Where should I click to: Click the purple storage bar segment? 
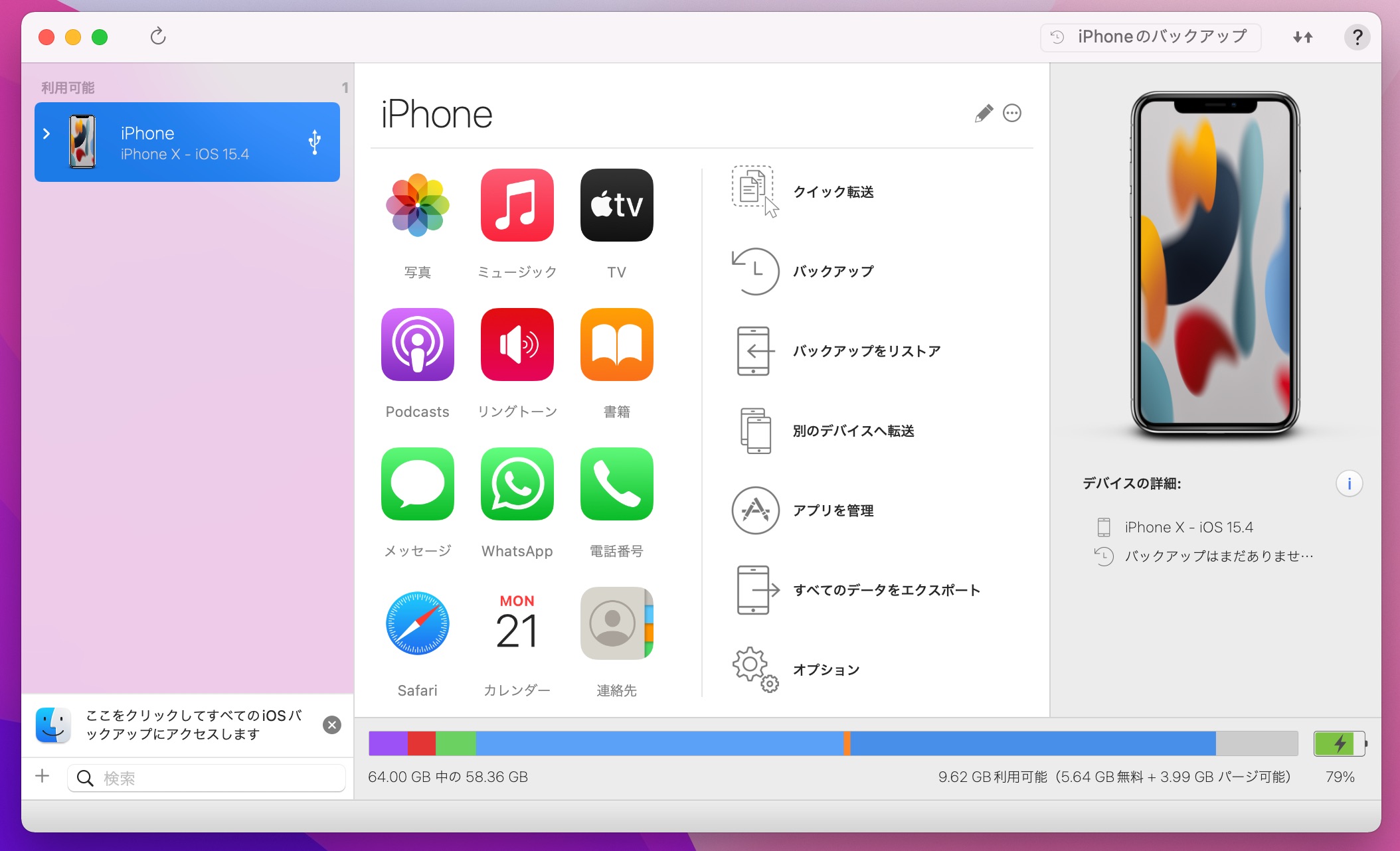click(x=388, y=743)
